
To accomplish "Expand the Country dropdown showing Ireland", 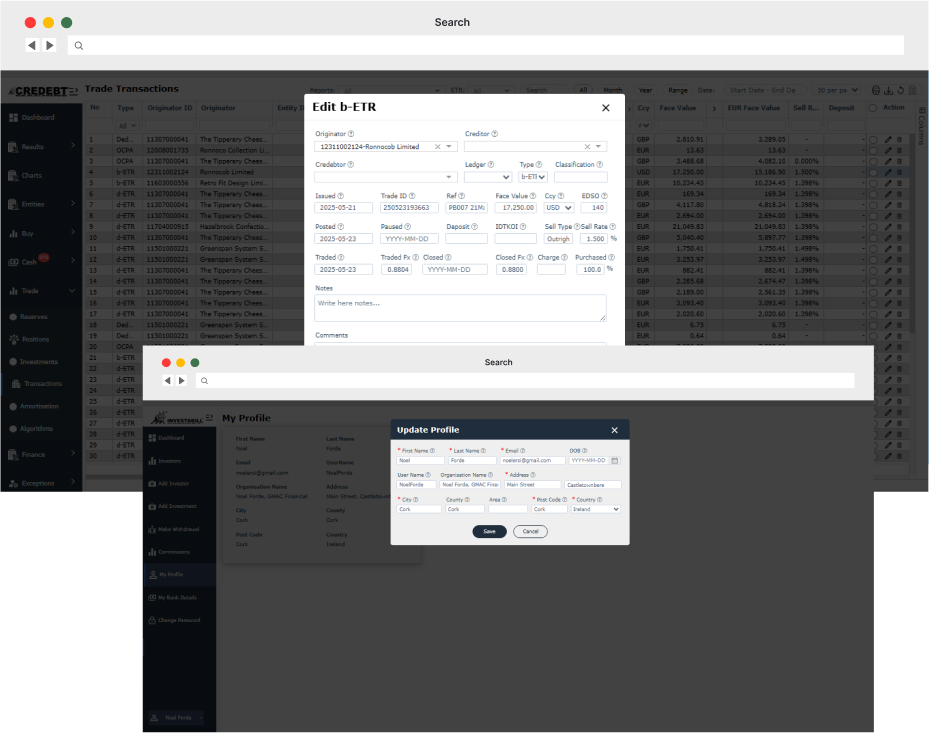I will pyautogui.click(x=596, y=509).
